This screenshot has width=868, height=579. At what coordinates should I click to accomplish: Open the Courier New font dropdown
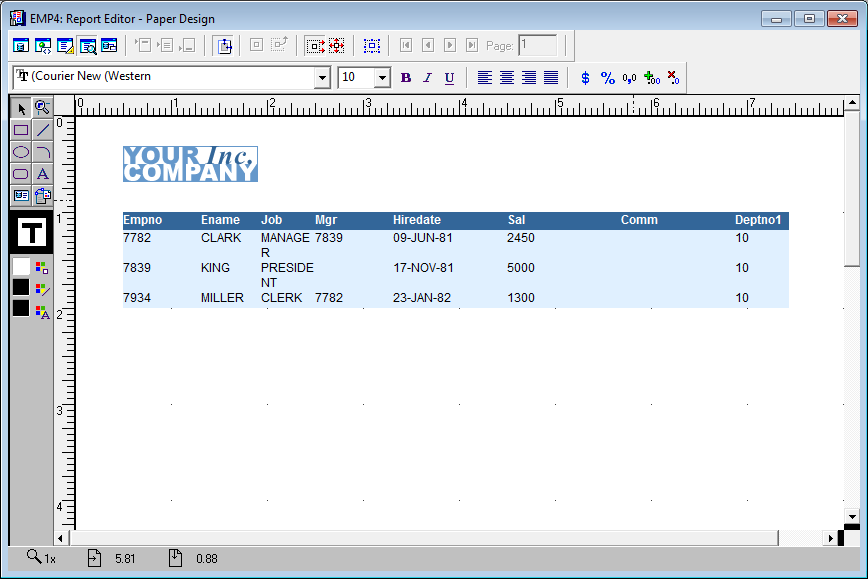click(x=322, y=78)
